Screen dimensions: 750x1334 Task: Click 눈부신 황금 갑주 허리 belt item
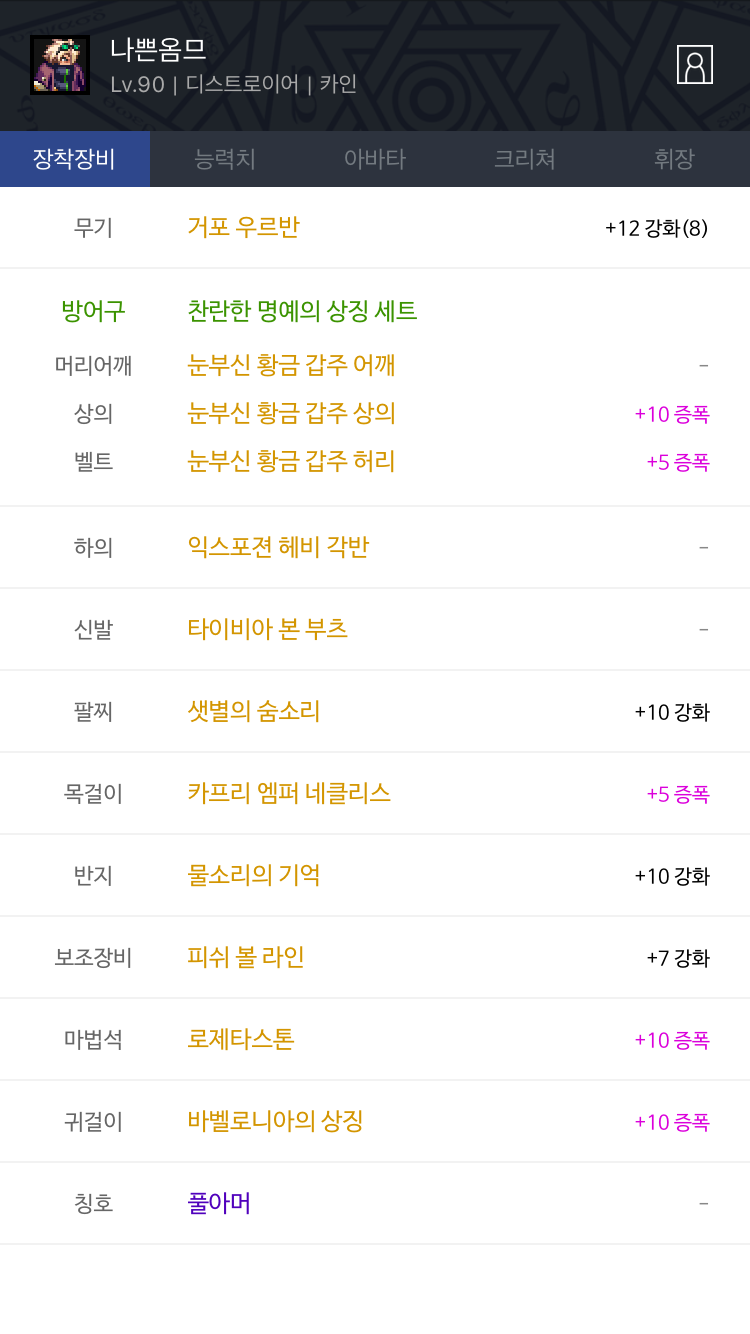coord(291,461)
